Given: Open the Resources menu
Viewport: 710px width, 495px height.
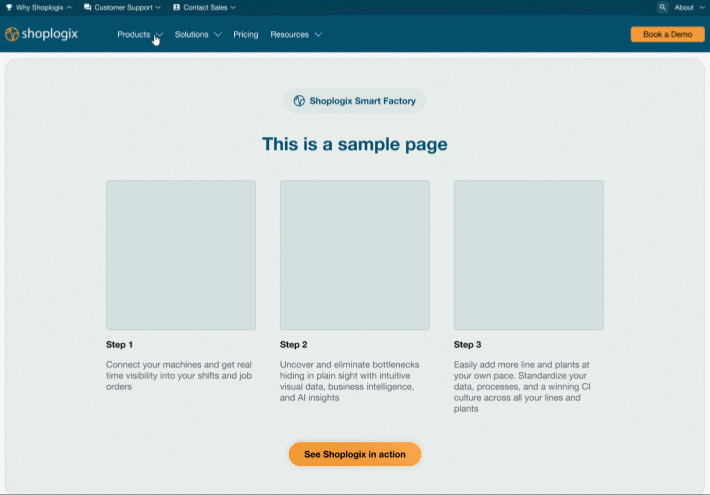Looking at the screenshot, I should click(x=289, y=34).
